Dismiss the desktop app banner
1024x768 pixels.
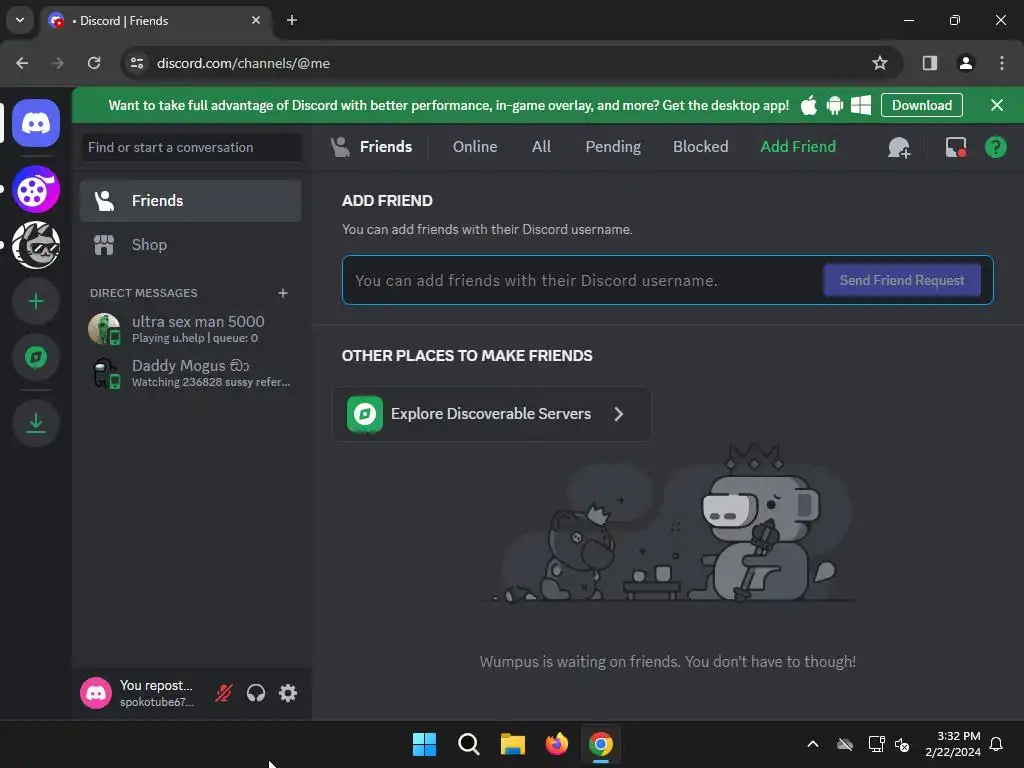click(997, 105)
